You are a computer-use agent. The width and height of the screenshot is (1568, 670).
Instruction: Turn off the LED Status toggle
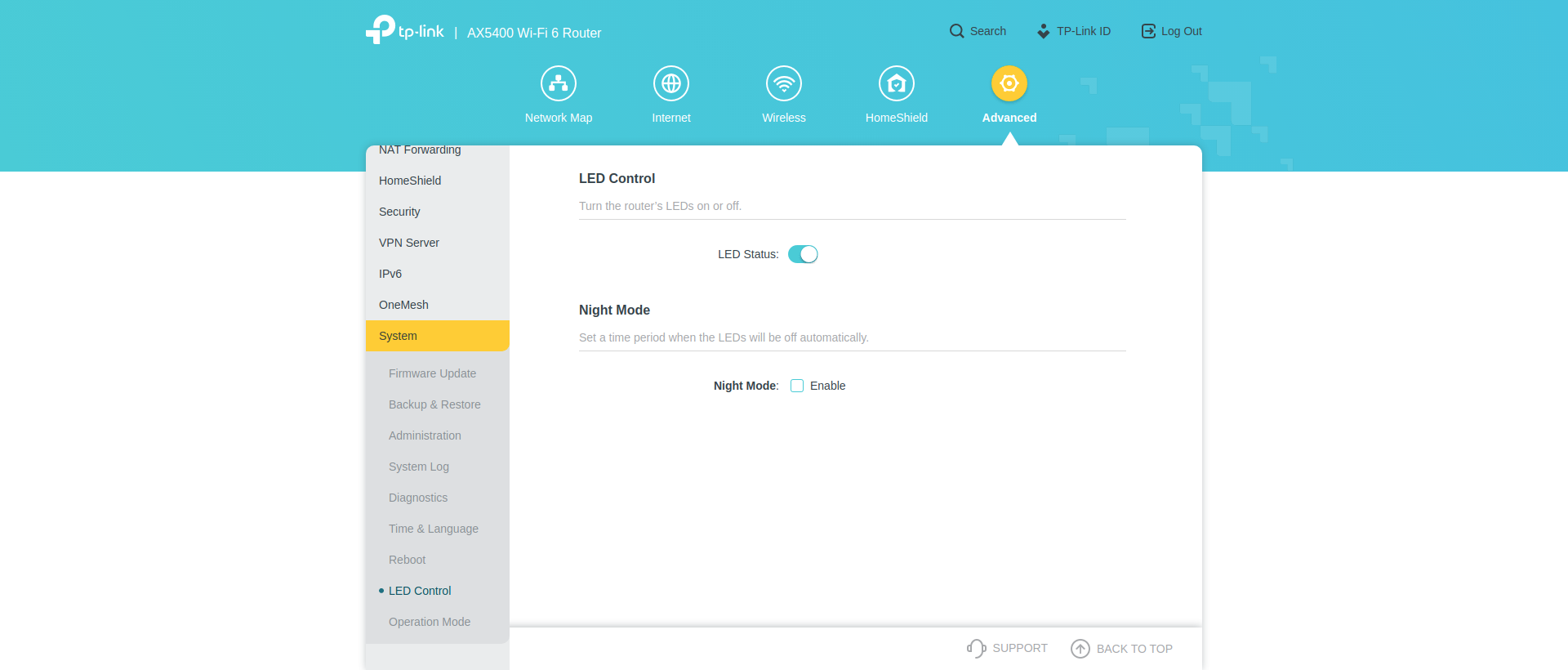pos(803,254)
